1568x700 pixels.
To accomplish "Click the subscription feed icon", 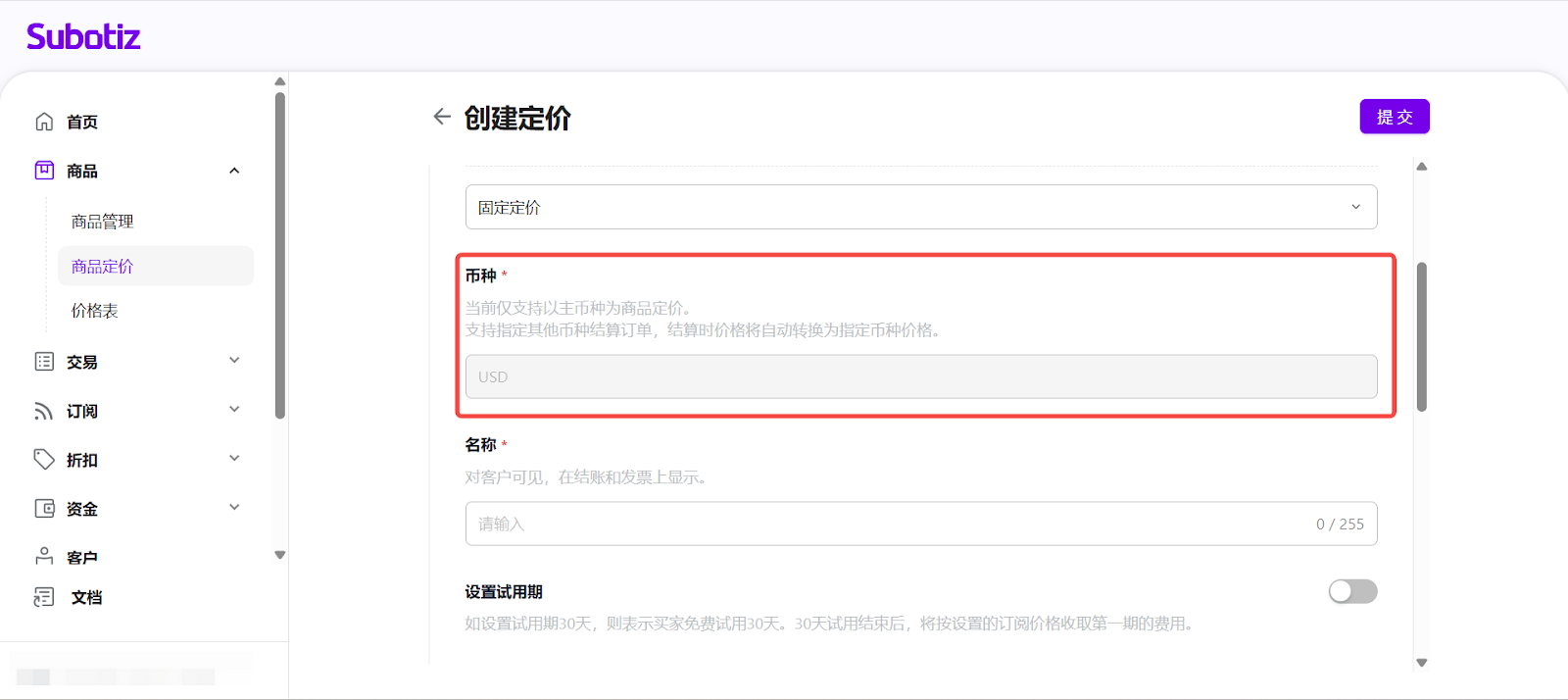I will [44, 411].
